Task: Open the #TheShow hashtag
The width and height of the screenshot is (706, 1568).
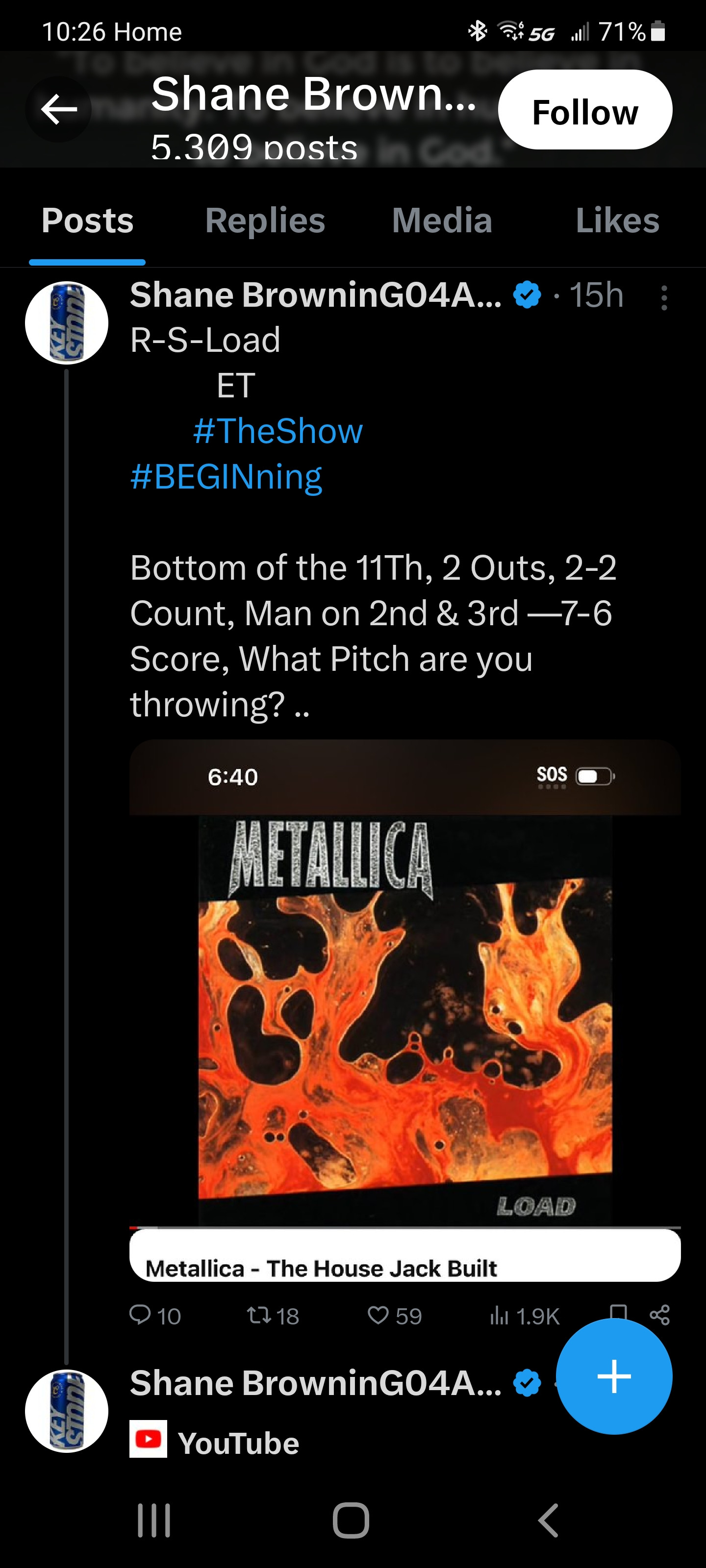Action: 278,431
